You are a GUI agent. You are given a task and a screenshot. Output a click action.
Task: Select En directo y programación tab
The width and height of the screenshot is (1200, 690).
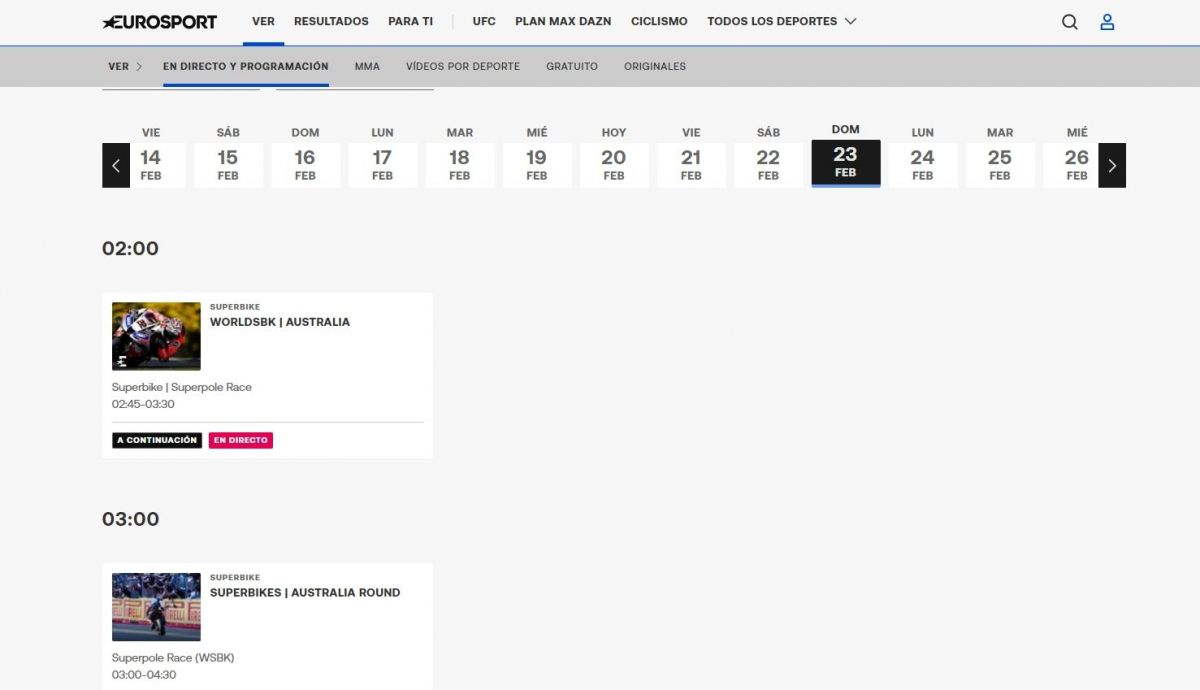[x=246, y=66]
